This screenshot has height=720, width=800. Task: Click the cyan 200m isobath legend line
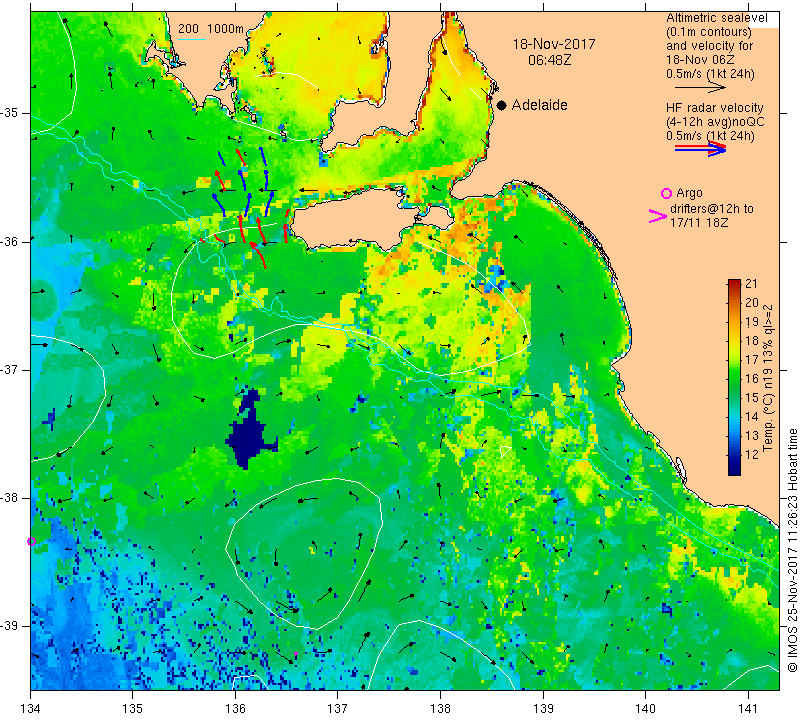pyautogui.click(x=192, y=39)
